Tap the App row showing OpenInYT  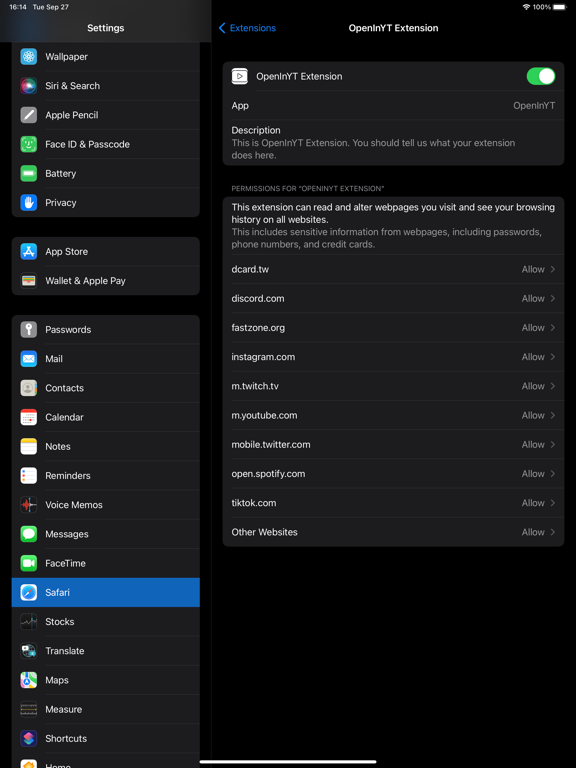pos(393,106)
